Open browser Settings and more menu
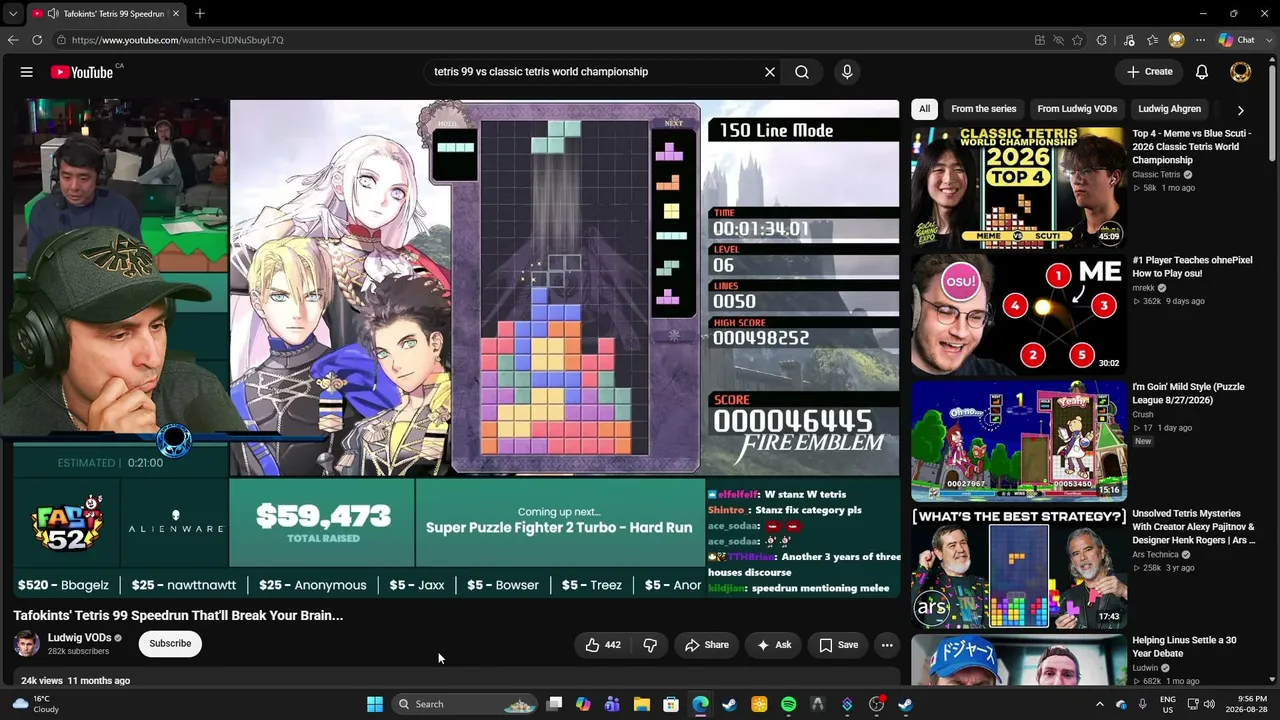This screenshot has width=1280, height=720. click(1200, 40)
